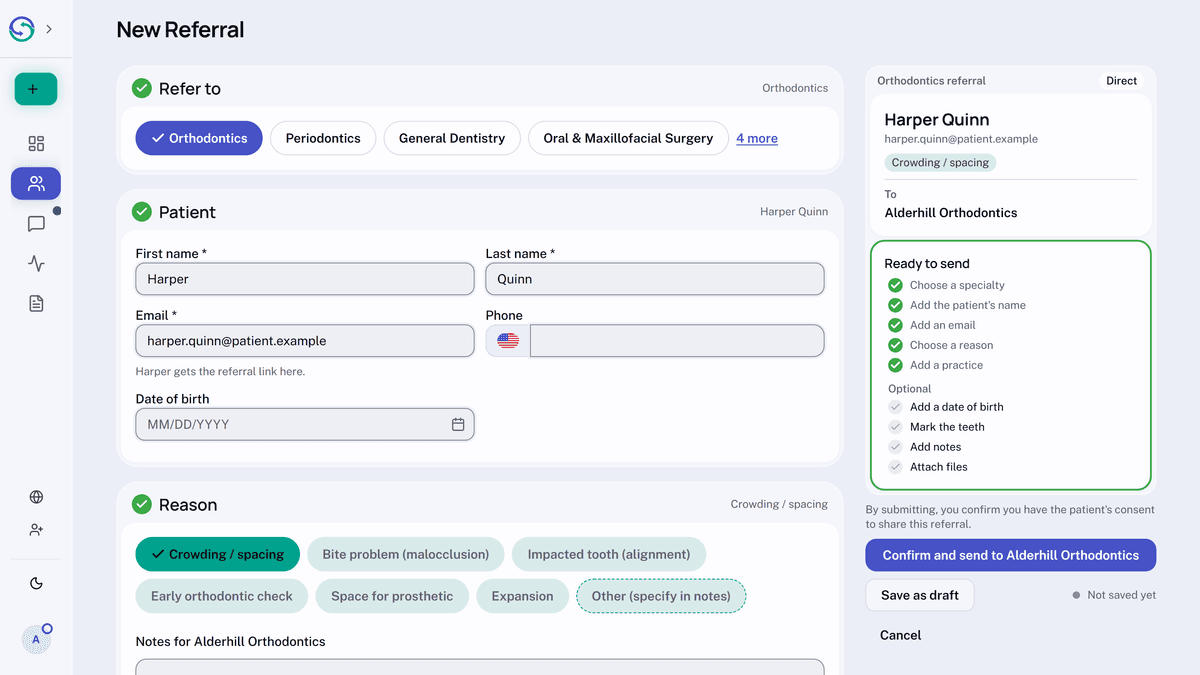
Task: Click the green plus create button
Action: point(36,89)
